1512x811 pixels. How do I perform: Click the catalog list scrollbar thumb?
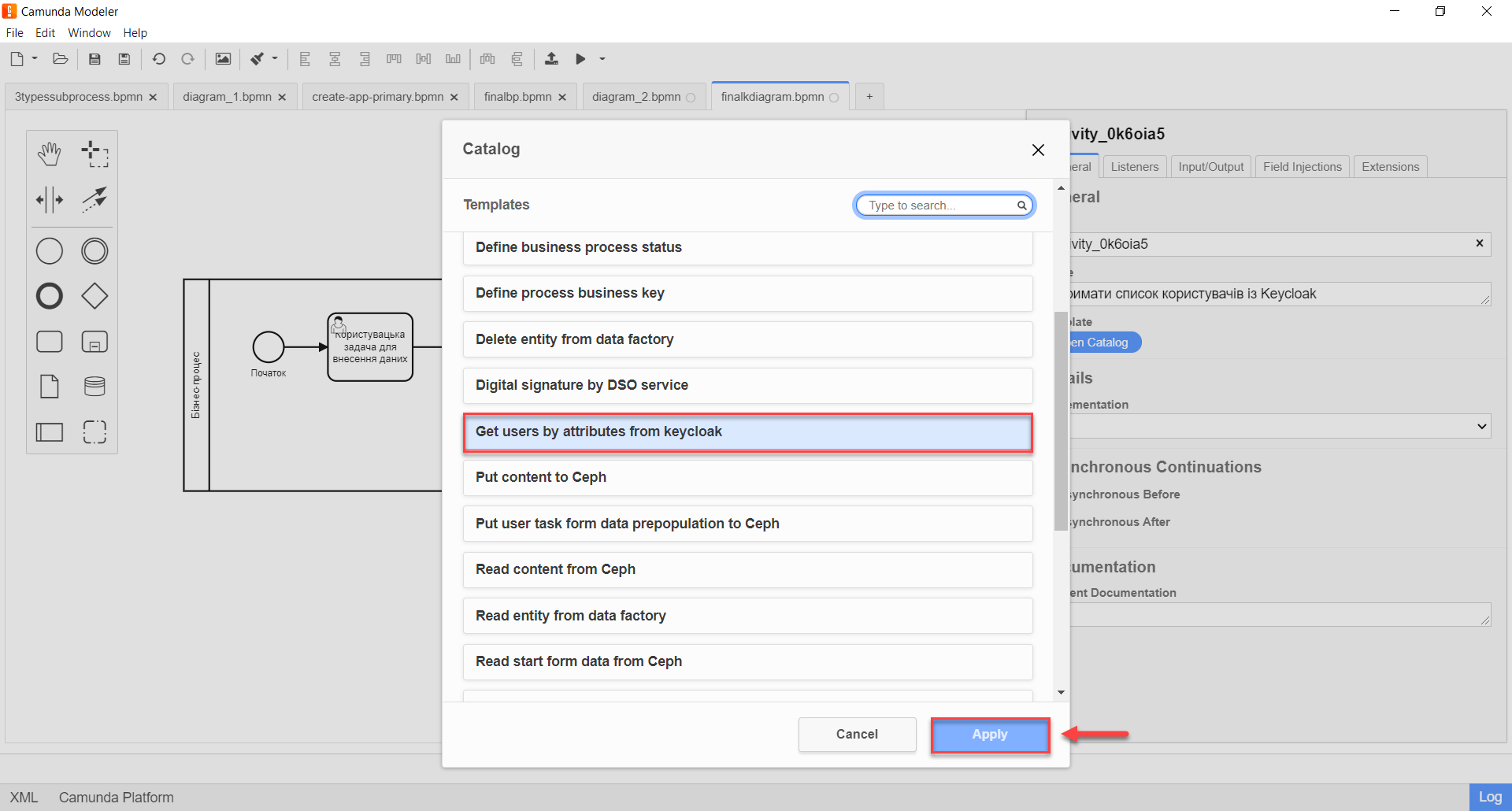(x=1061, y=421)
